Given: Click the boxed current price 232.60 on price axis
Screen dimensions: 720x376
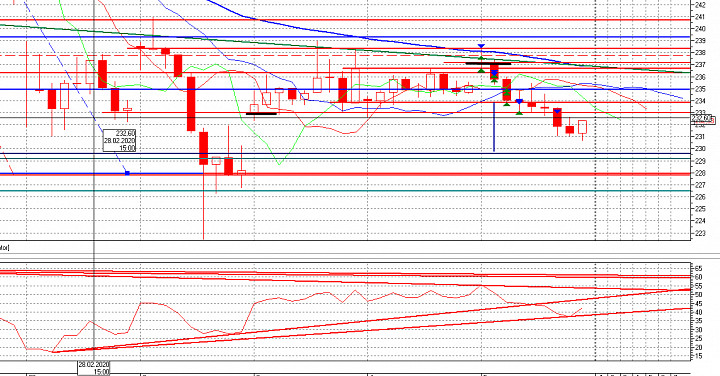Looking at the screenshot, I should point(702,119).
